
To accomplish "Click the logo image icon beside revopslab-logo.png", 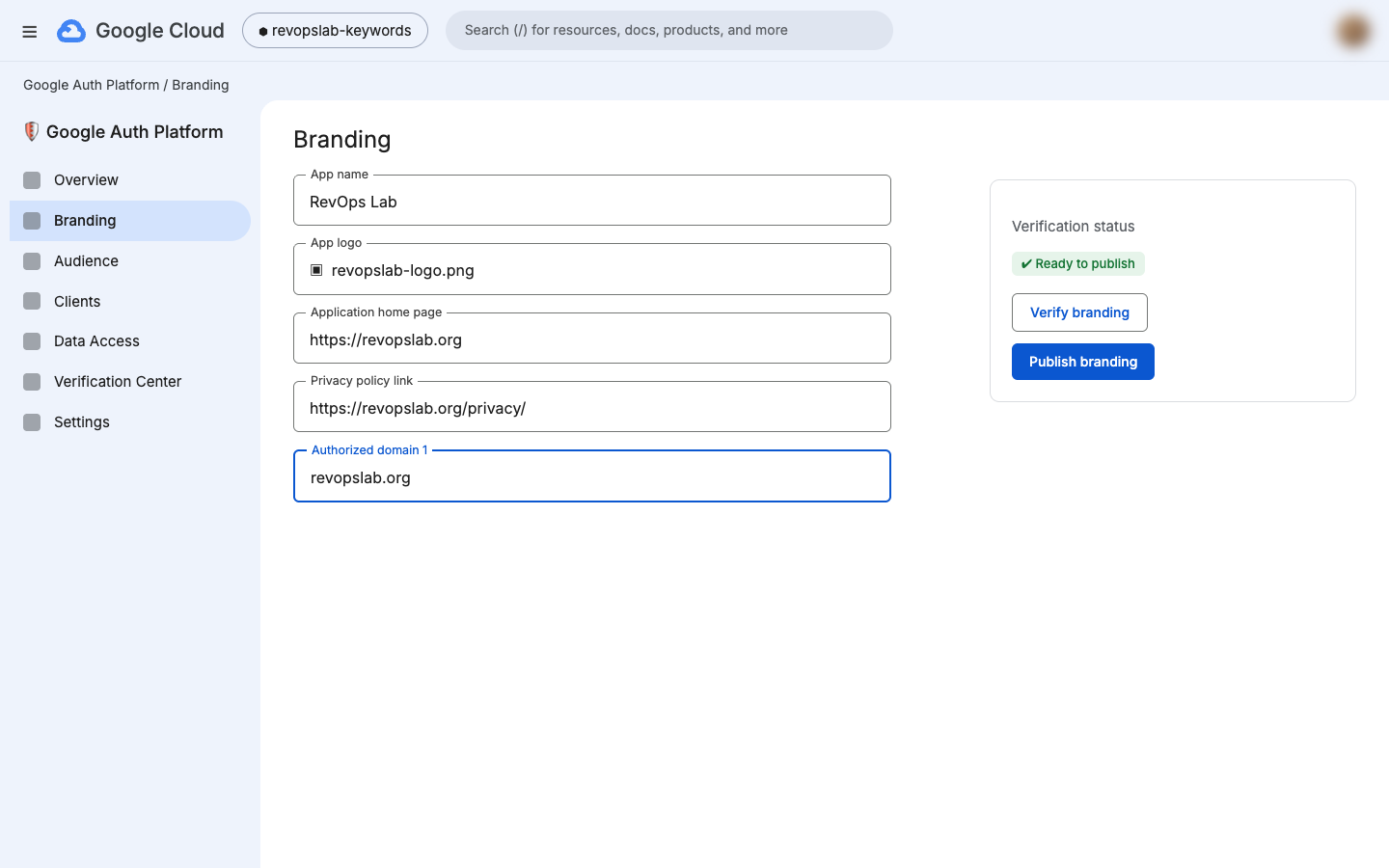I will click(x=316, y=270).
